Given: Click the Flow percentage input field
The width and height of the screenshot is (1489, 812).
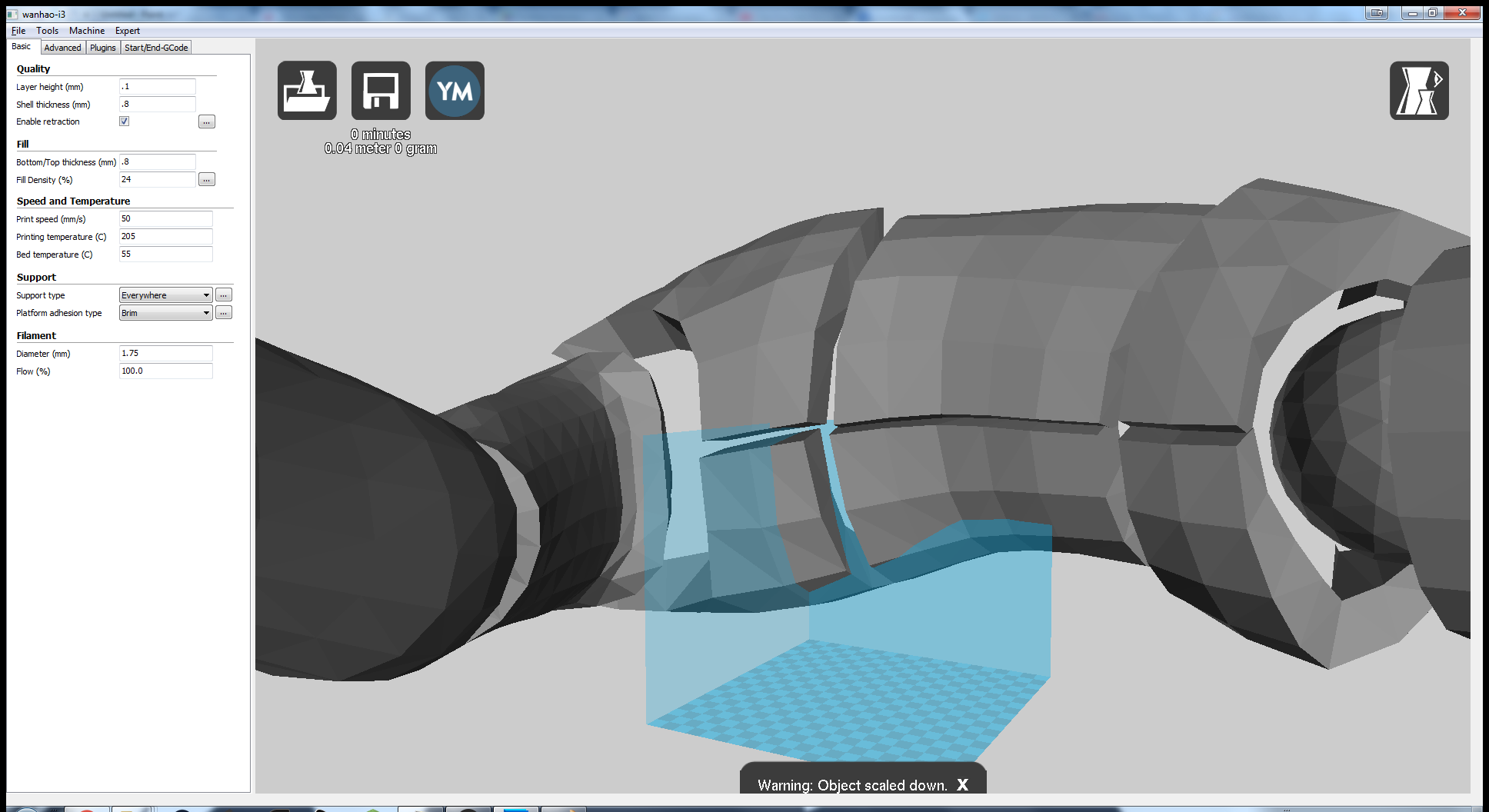Looking at the screenshot, I should pyautogui.click(x=165, y=371).
